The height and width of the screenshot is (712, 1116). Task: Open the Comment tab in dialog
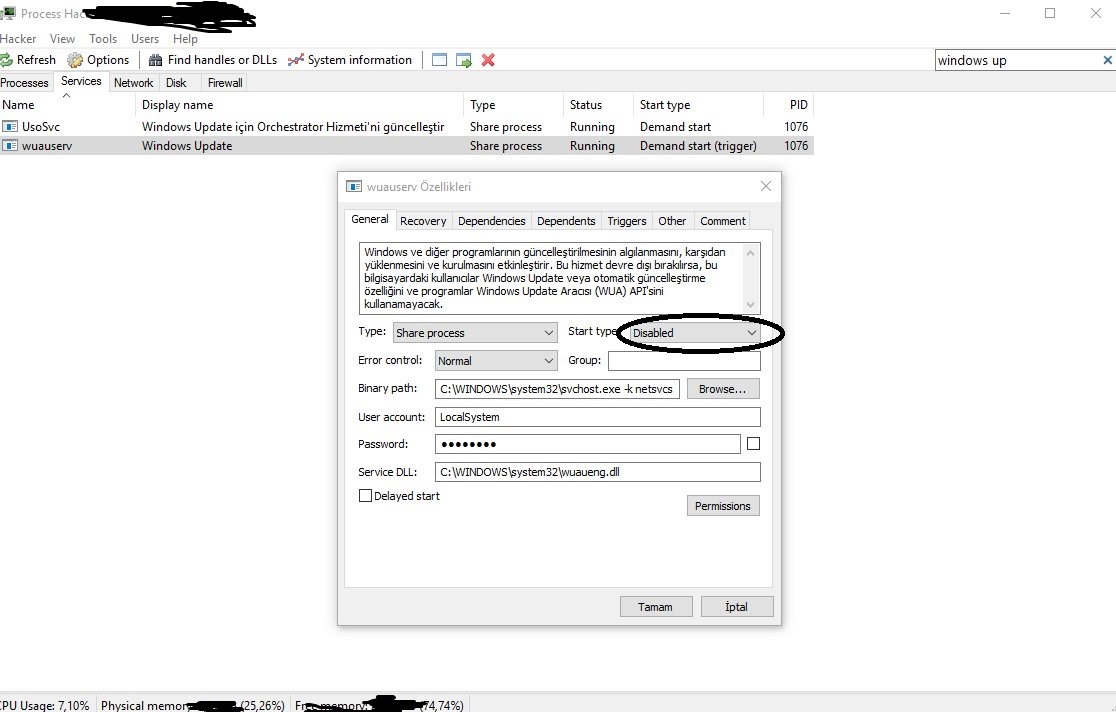click(x=722, y=221)
